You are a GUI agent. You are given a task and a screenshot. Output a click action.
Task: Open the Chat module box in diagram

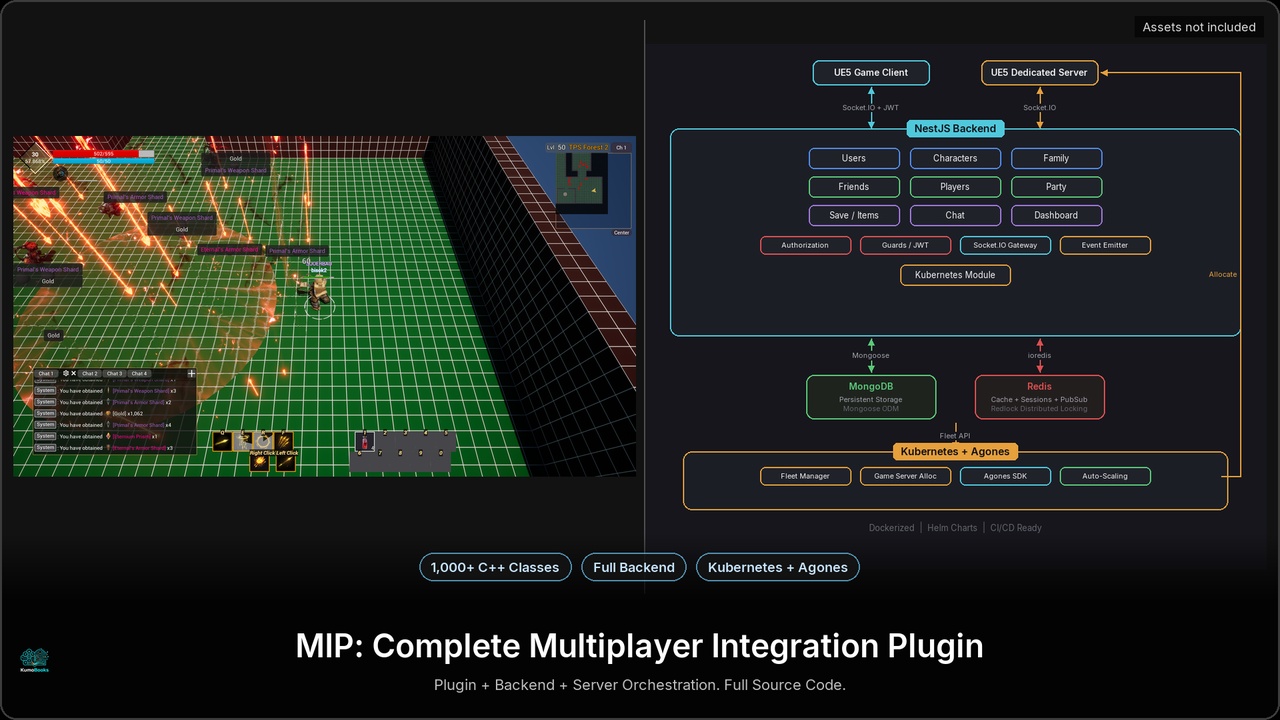(x=955, y=215)
